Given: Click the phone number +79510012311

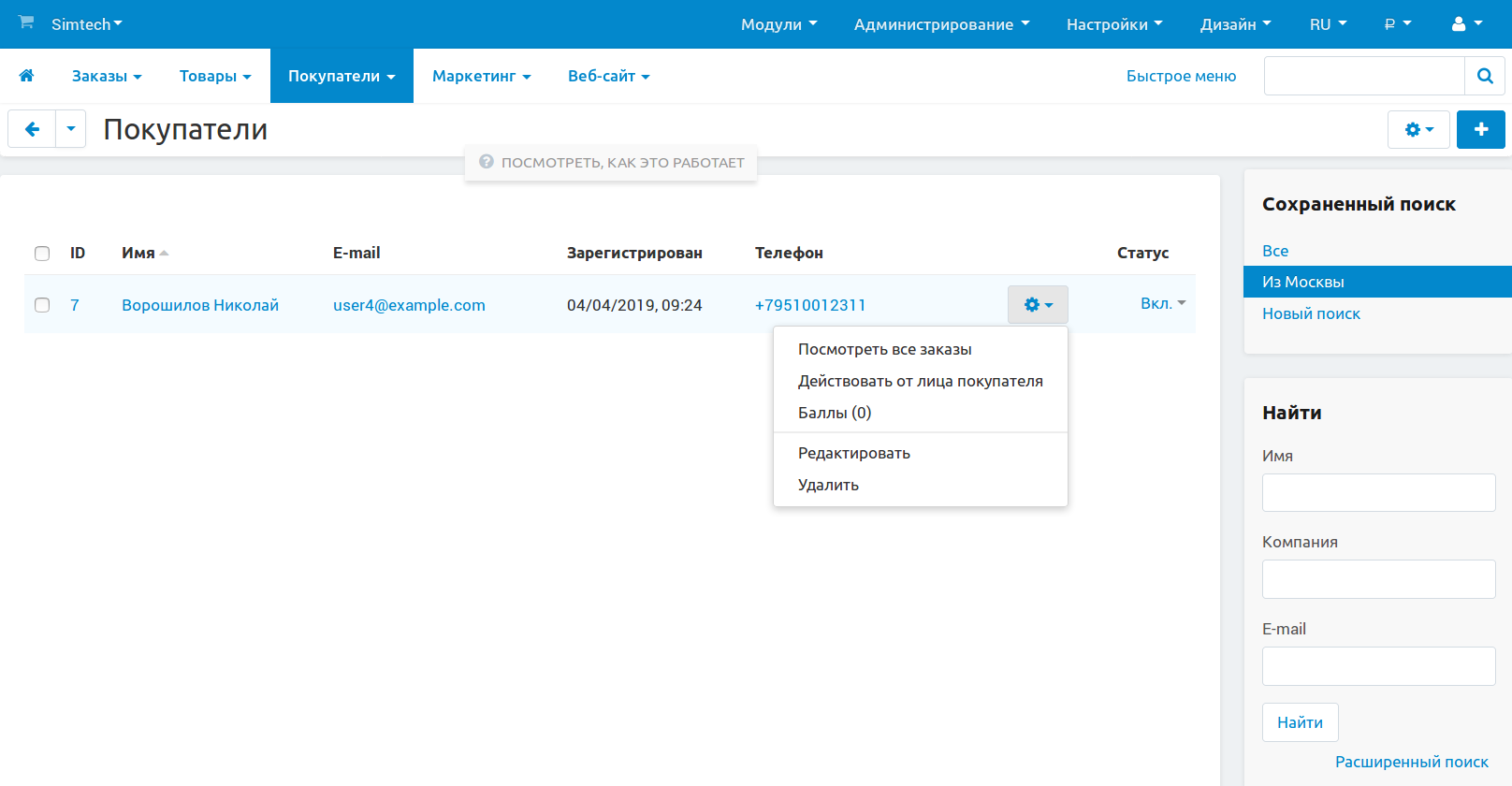Looking at the screenshot, I should pos(810,305).
